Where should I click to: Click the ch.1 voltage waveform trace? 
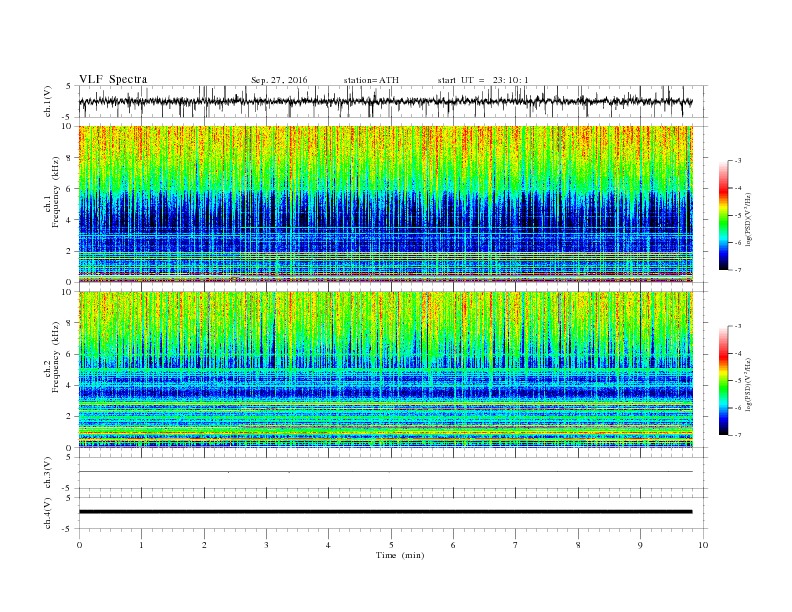[386, 101]
